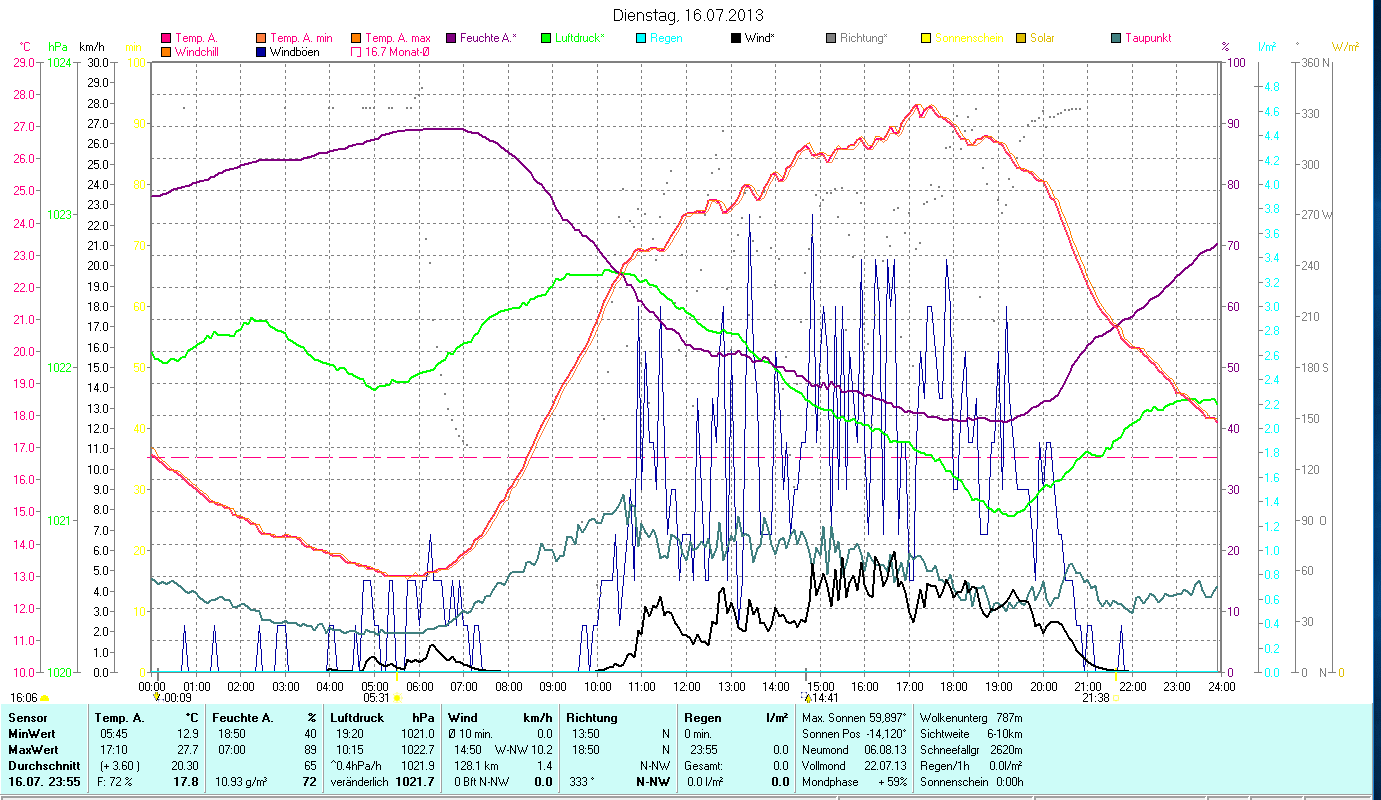This screenshot has width=1381, height=800.
Task: Click the Vollmond date 22.07.13
Action: 885,766
